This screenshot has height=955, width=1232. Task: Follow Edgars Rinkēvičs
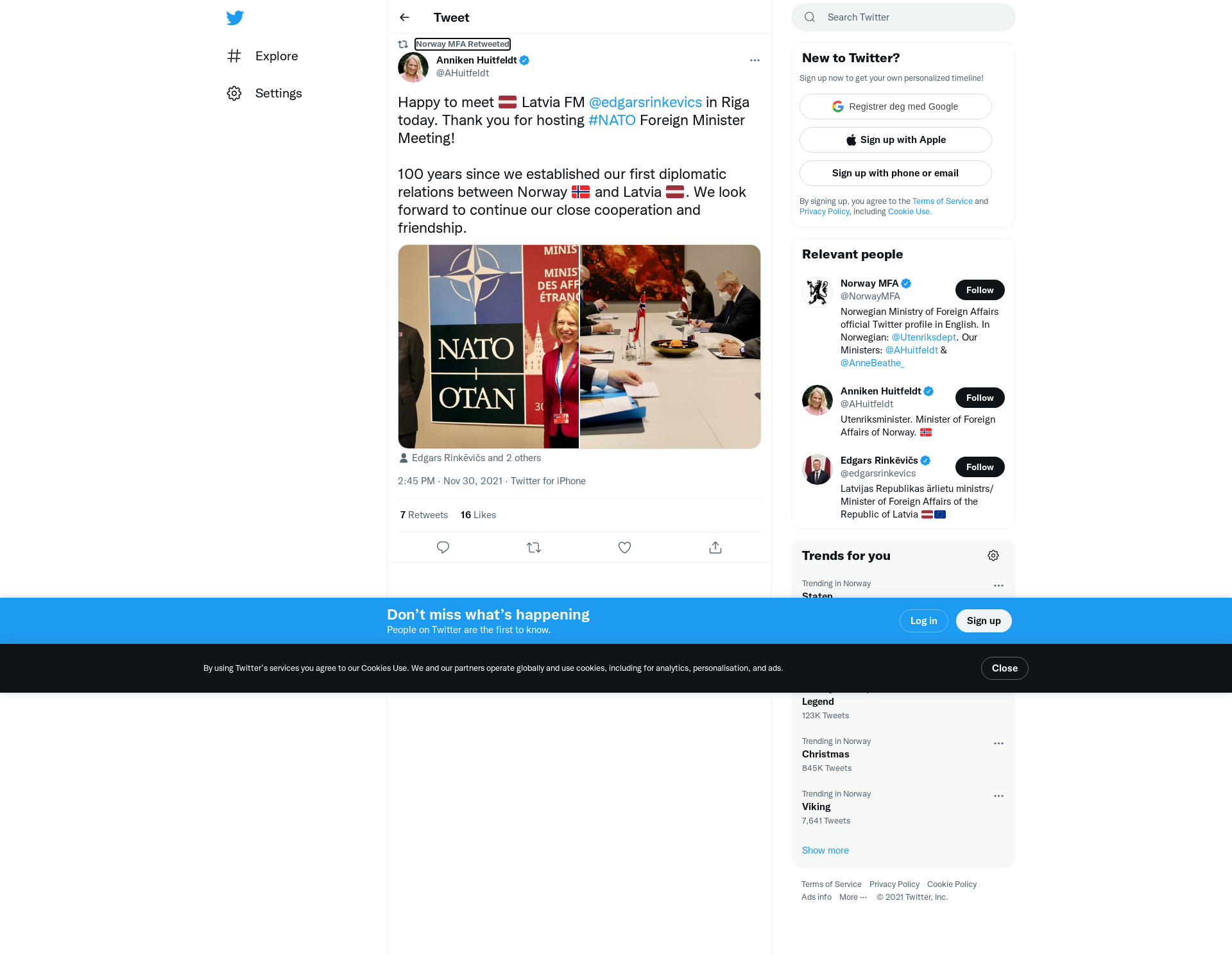pyautogui.click(x=980, y=467)
